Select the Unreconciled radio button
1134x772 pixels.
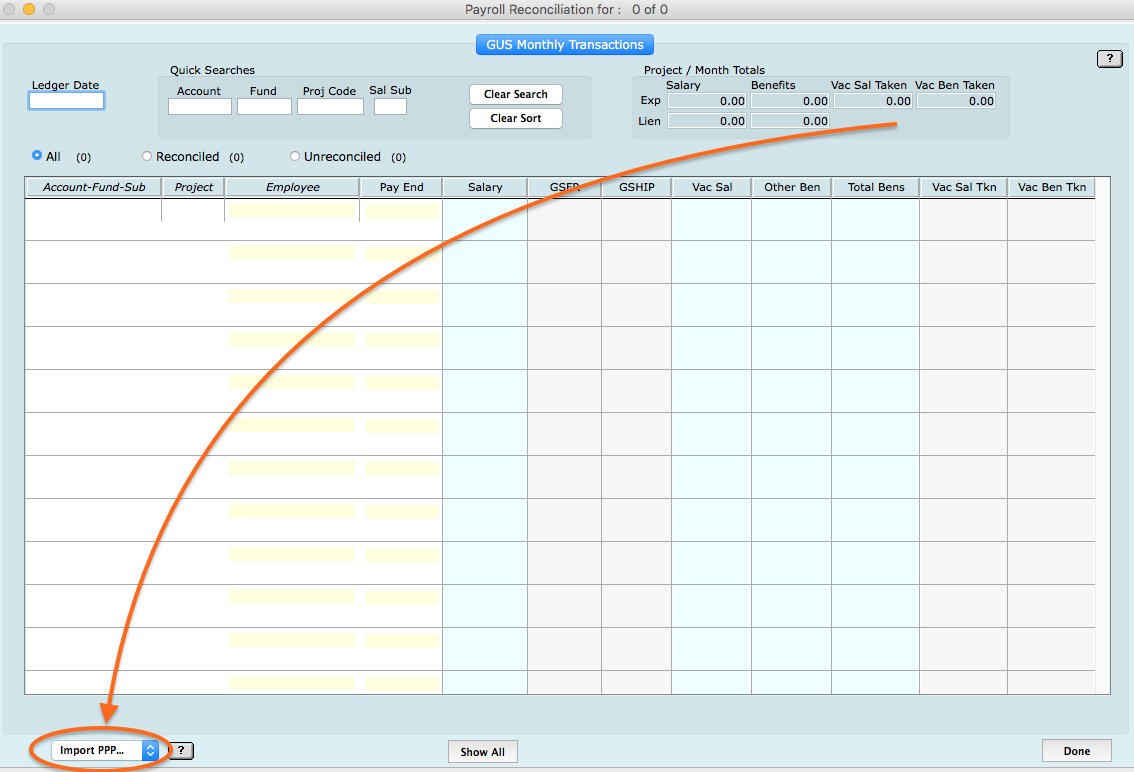295,156
